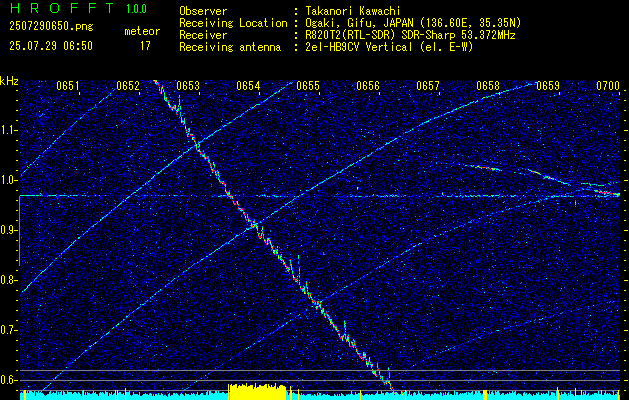Click the 0700 time axis label
The height and width of the screenshot is (400, 629).
608,86
